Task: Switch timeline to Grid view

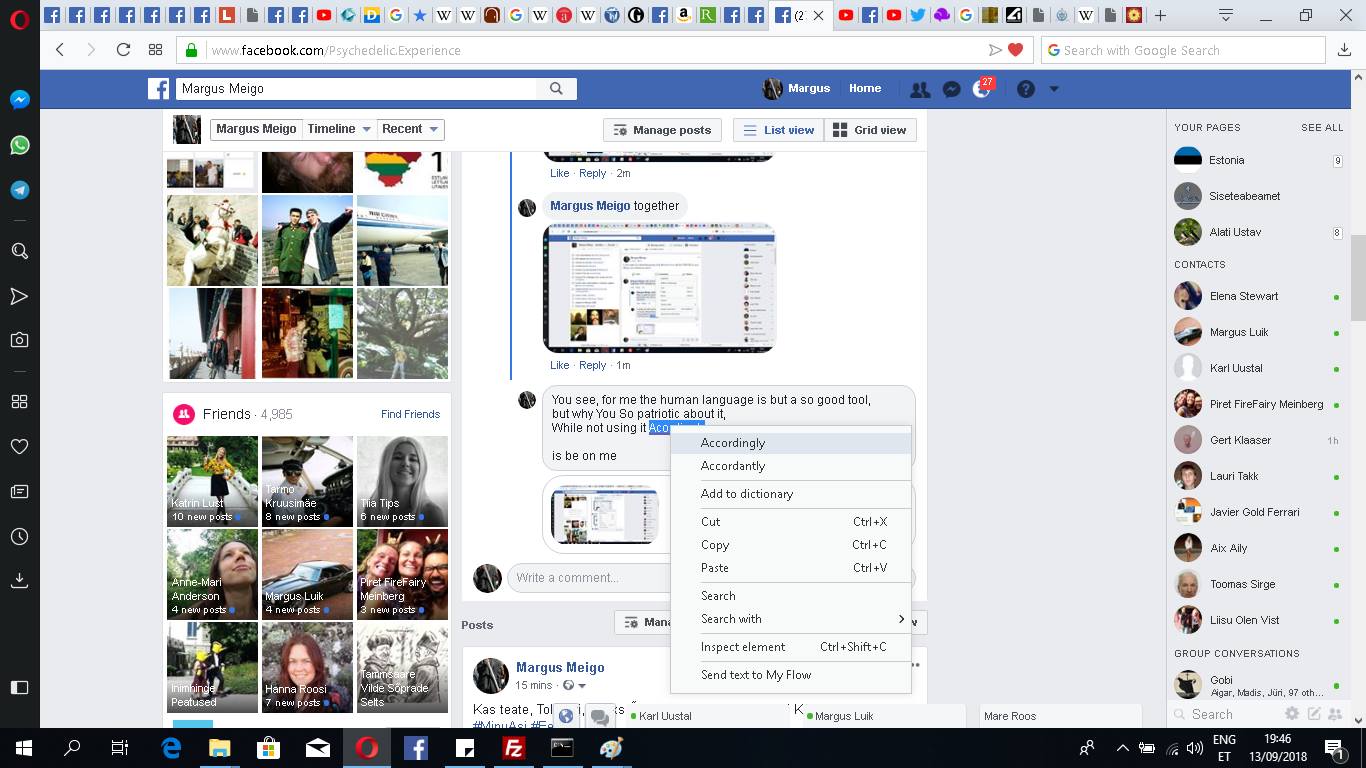Action: pyautogui.click(x=870, y=130)
